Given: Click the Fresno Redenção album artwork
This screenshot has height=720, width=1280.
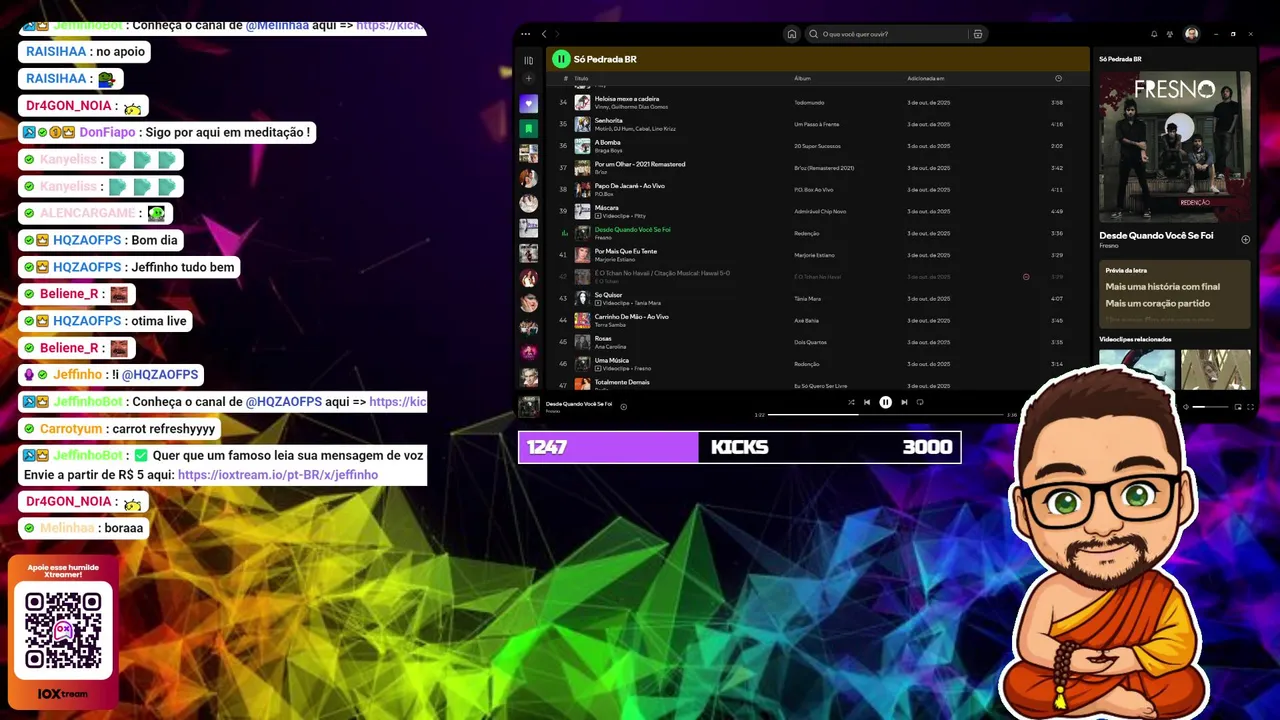Looking at the screenshot, I should [1175, 146].
